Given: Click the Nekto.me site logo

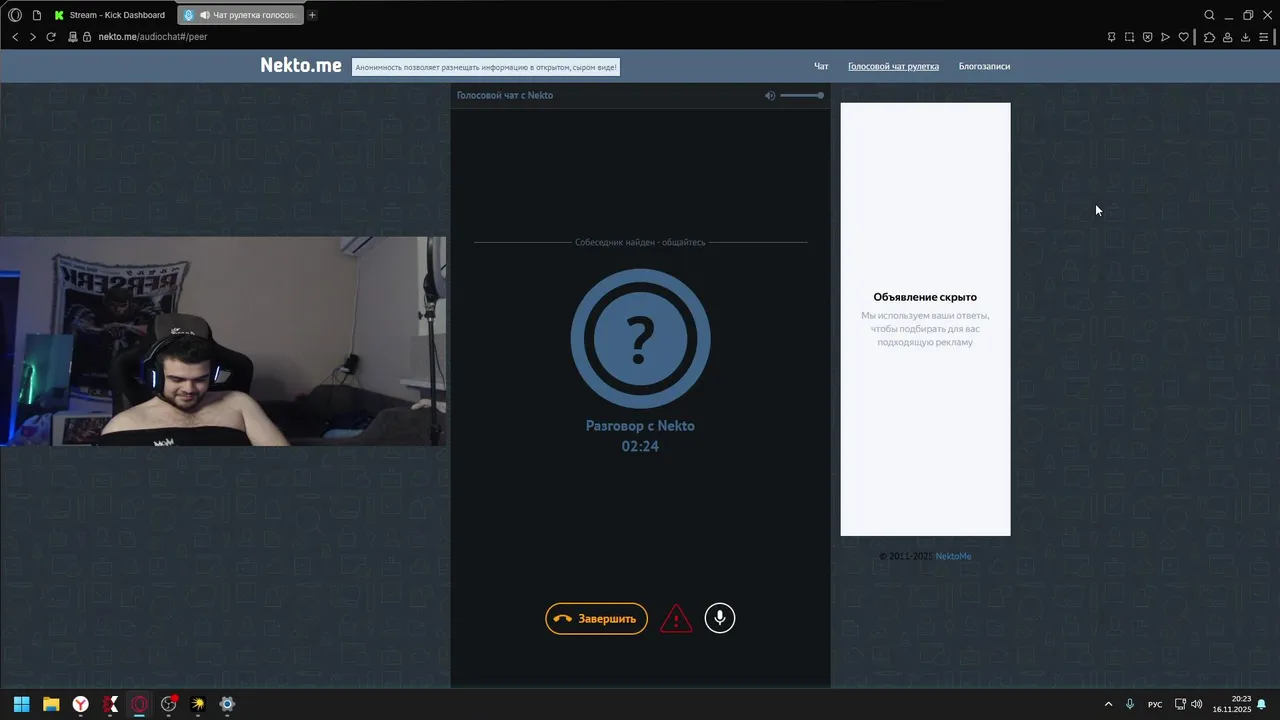Looking at the screenshot, I should pyautogui.click(x=301, y=65).
